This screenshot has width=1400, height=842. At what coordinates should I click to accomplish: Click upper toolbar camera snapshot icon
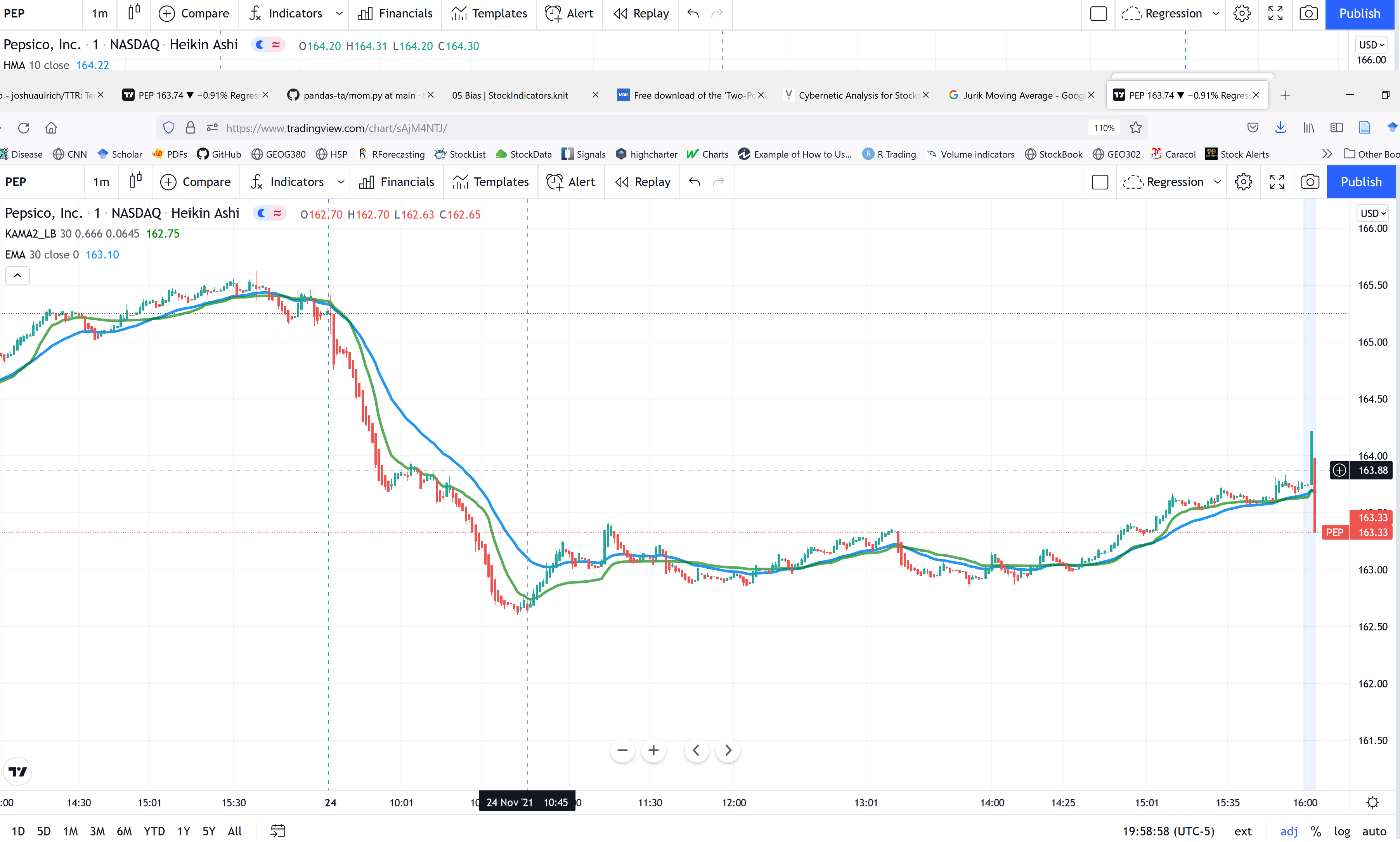coord(1309,13)
